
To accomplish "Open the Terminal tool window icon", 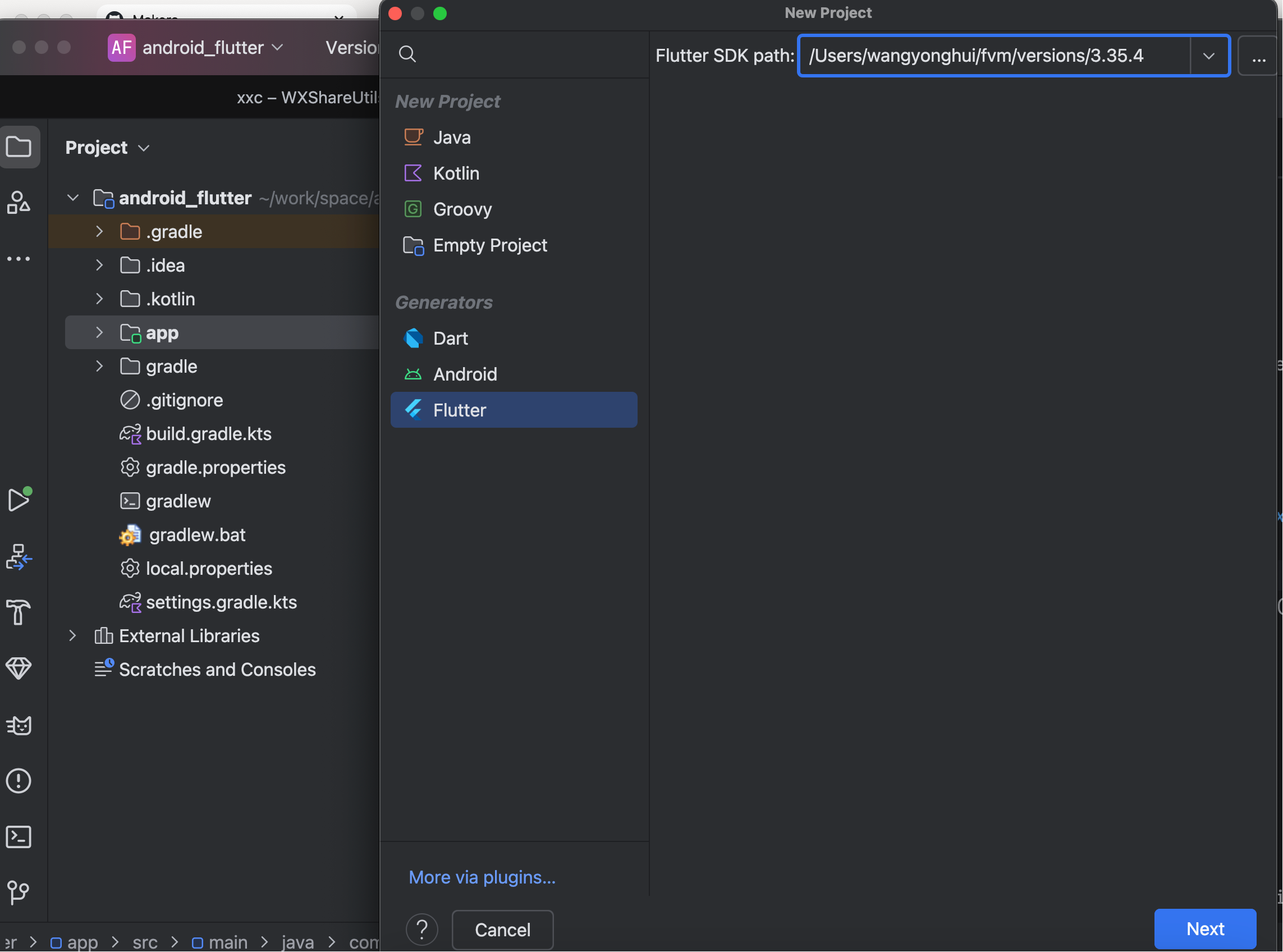I will coord(19,837).
